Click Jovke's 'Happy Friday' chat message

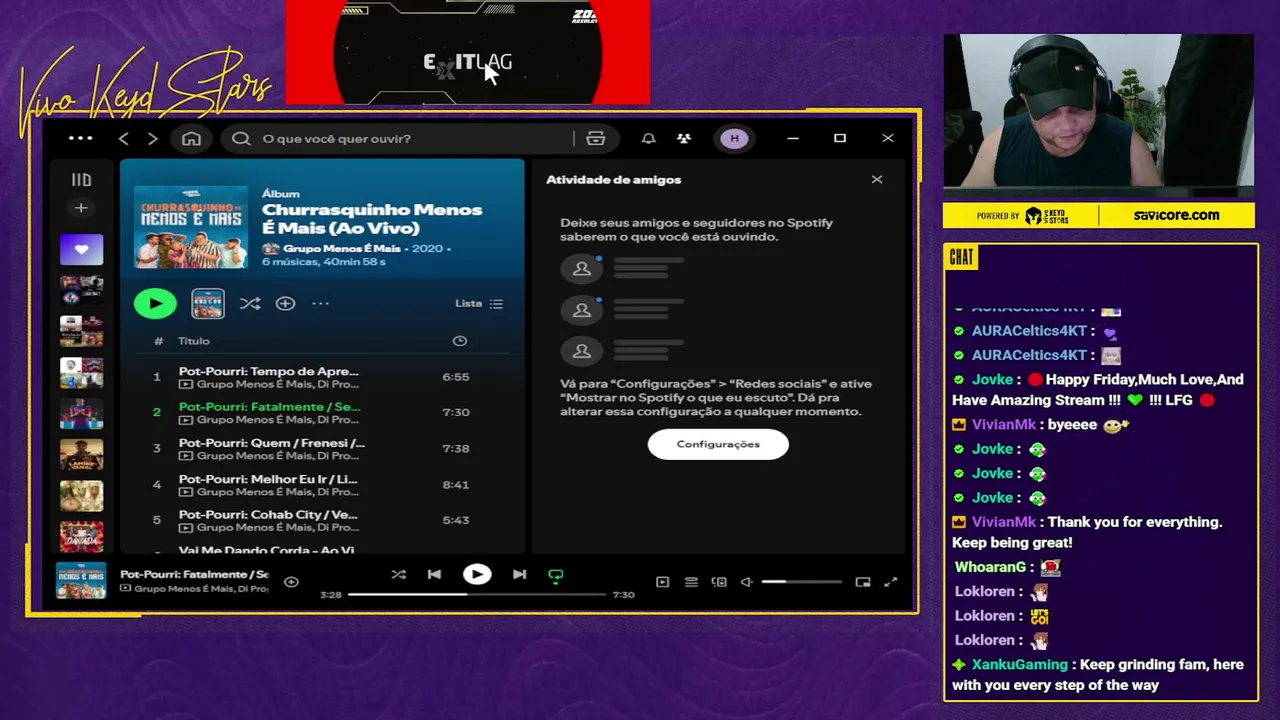(x=1098, y=390)
